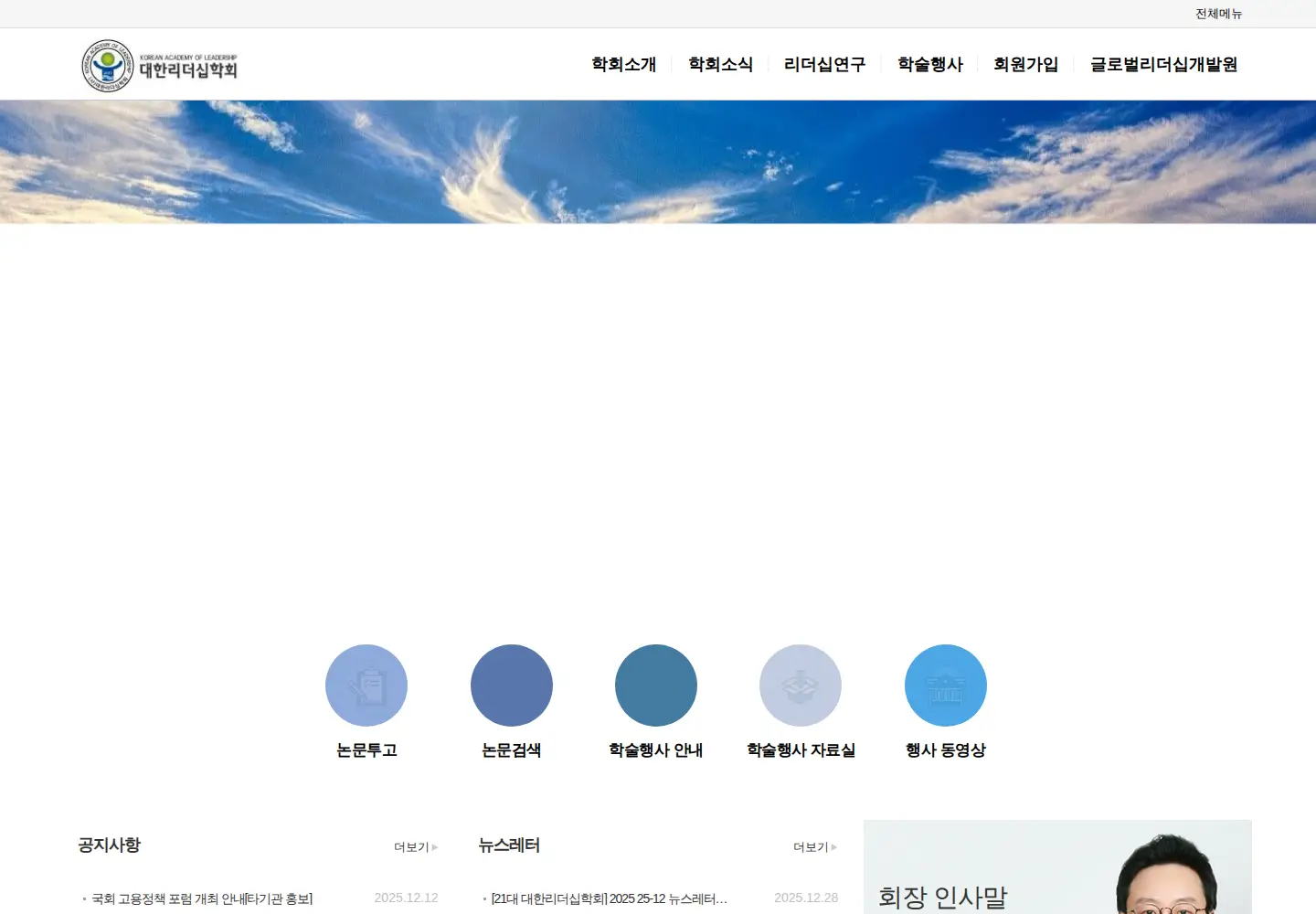The width and height of the screenshot is (1316, 914).
Task: Click the 행사 동영상 label text
Action: [946, 750]
